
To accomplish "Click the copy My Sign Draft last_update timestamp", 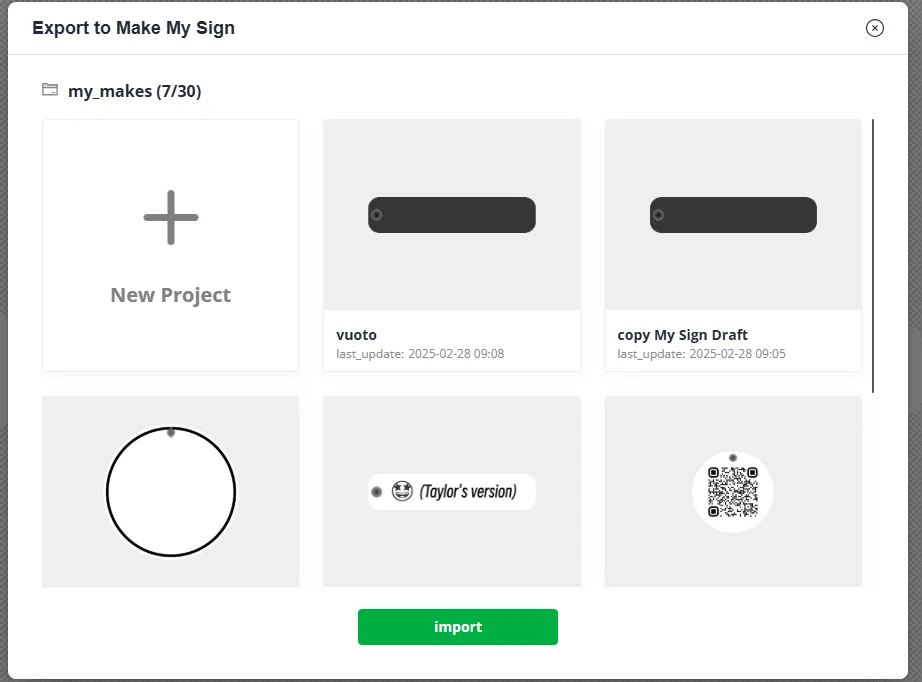I will point(702,354).
